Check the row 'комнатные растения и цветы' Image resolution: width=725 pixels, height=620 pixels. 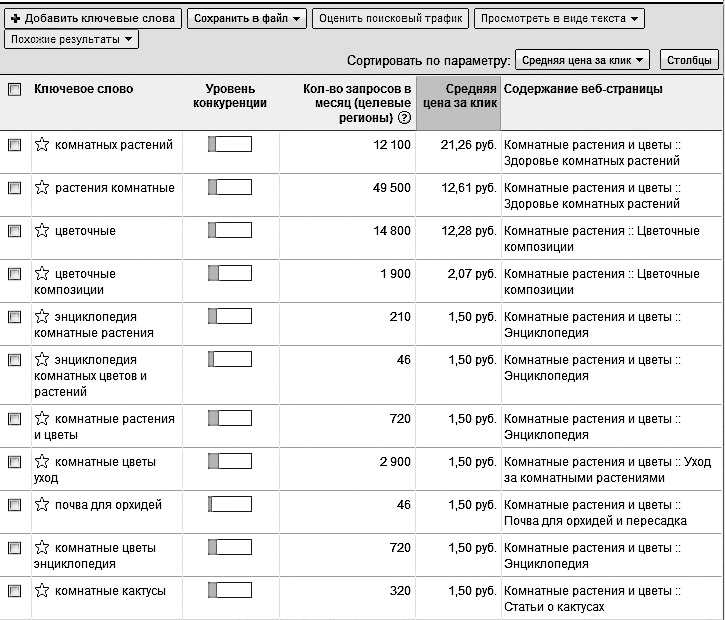point(15,419)
